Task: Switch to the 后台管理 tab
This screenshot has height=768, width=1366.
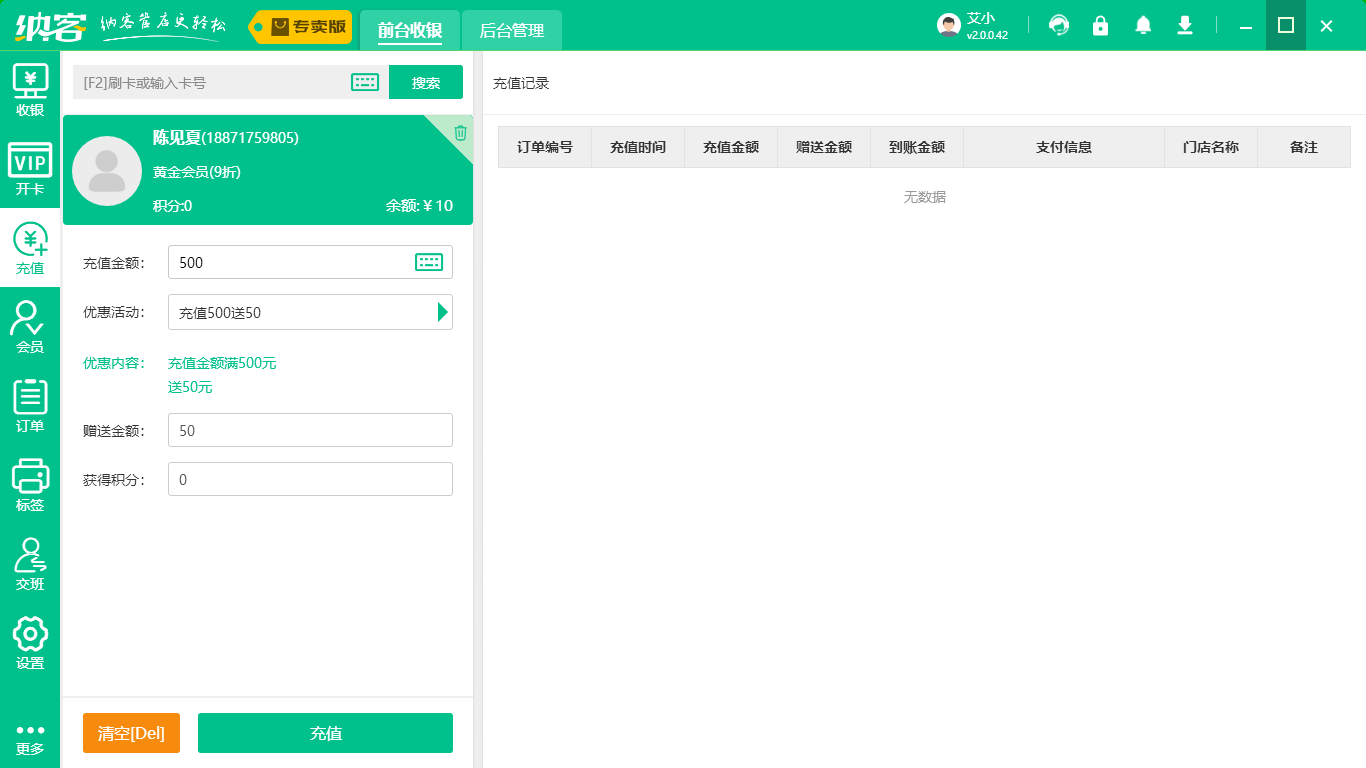Action: 511,30
